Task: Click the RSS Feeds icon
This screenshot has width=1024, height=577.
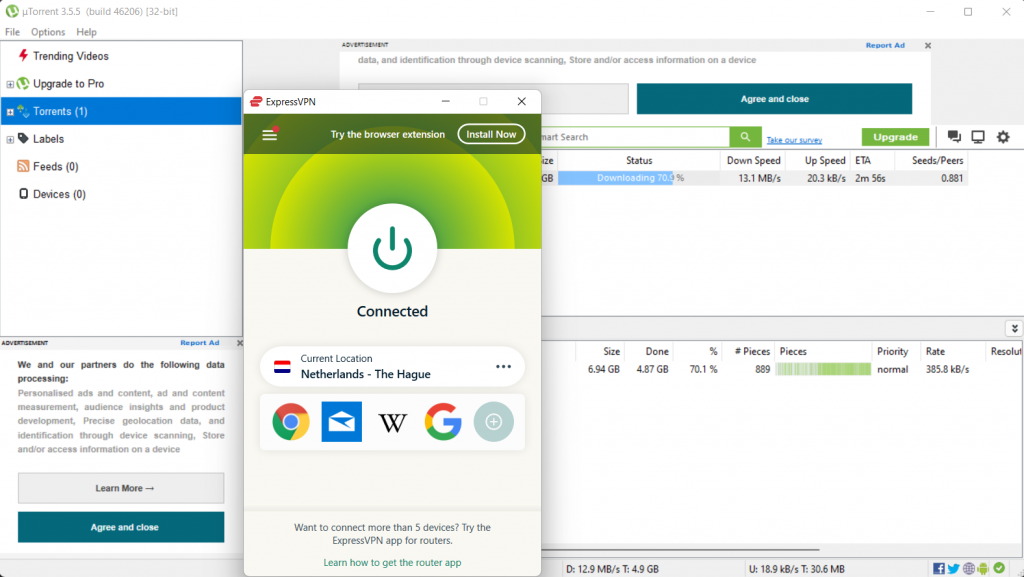Action: [x=23, y=166]
